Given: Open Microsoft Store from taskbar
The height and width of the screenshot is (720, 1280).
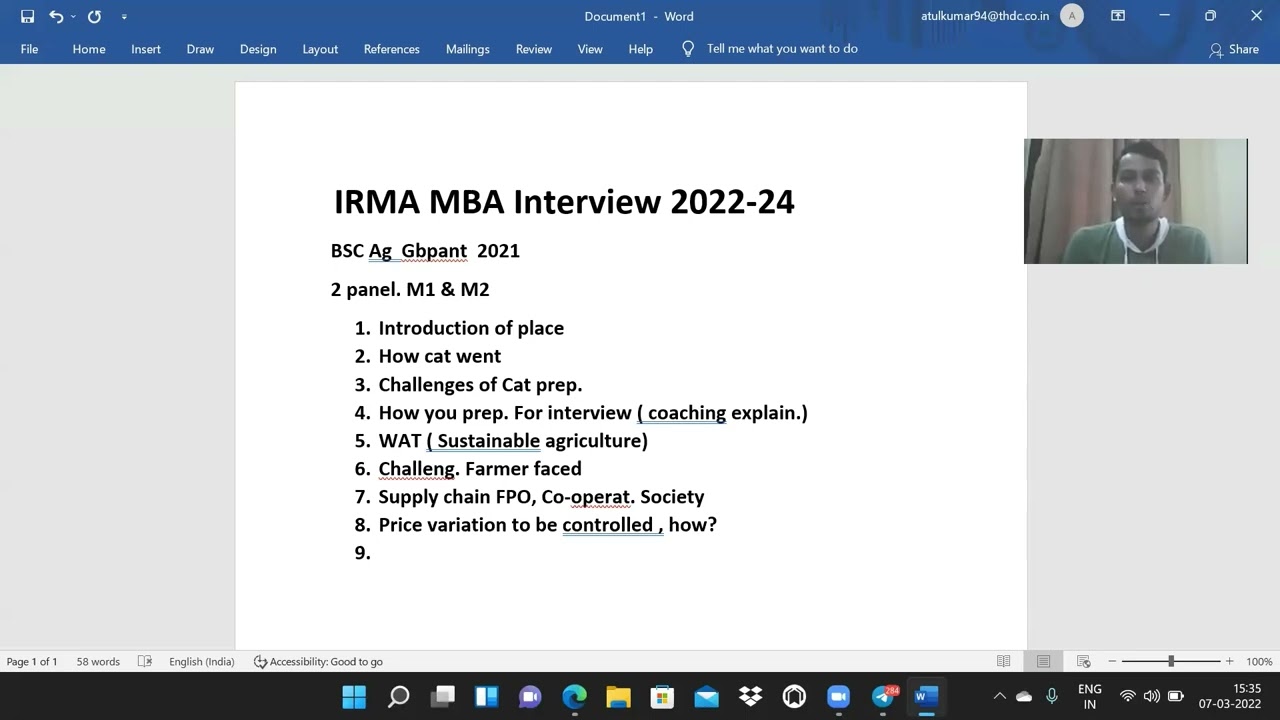Looking at the screenshot, I should tap(662, 696).
